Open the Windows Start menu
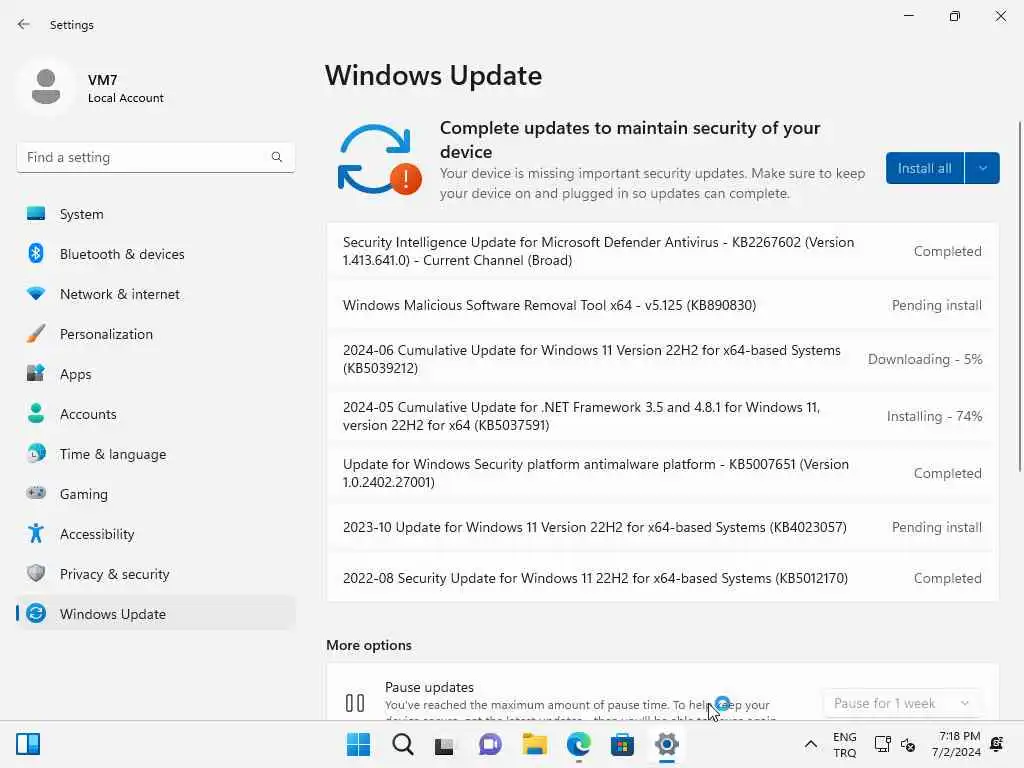Image resolution: width=1024 pixels, height=768 pixels. click(x=358, y=744)
